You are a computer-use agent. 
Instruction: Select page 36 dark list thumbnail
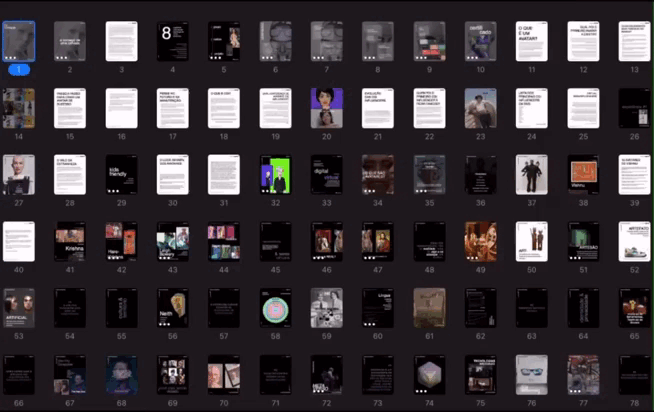[x=480, y=175]
